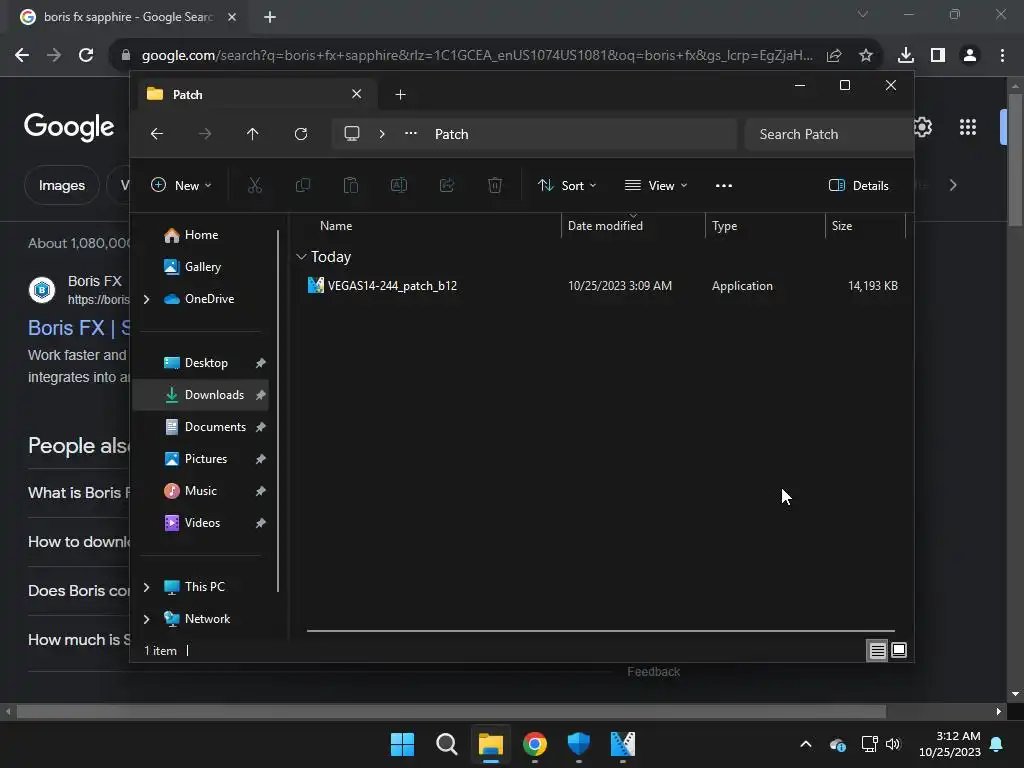This screenshot has width=1024, height=768.
Task: Open Chrome tab search dropdown arrow
Action: pyautogui.click(x=863, y=14)
